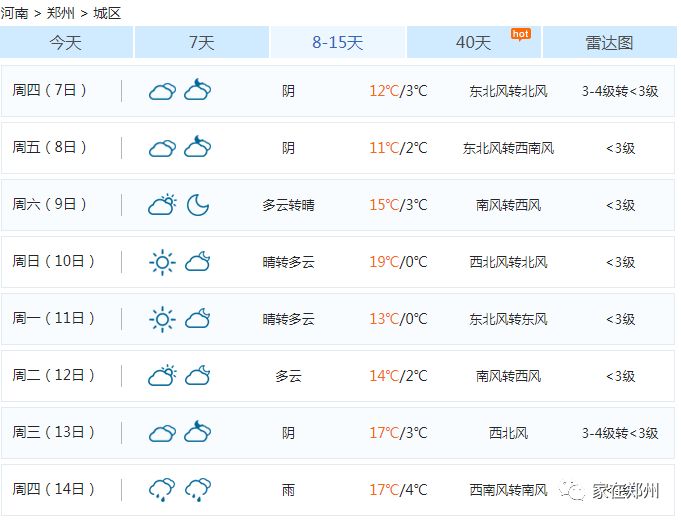Click night cloudy moon icon for 周三（13日）
Screen dimensions: 681x520
pyautogui.click(x=198, y=431)
